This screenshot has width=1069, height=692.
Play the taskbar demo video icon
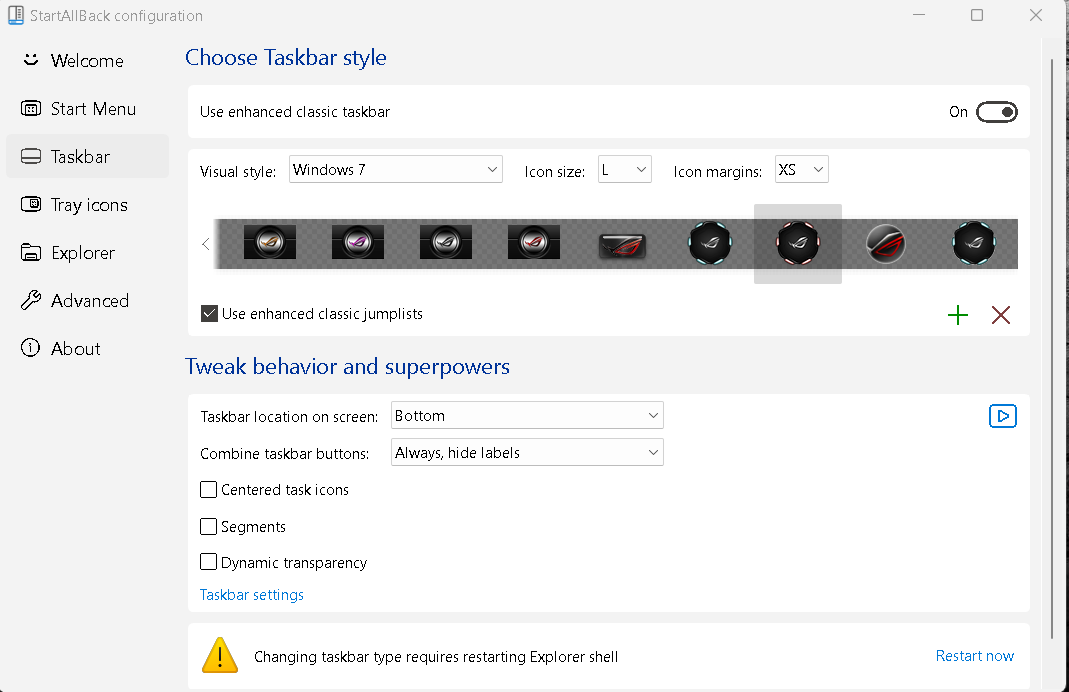pyautogui.click(x=1003, y=416)
